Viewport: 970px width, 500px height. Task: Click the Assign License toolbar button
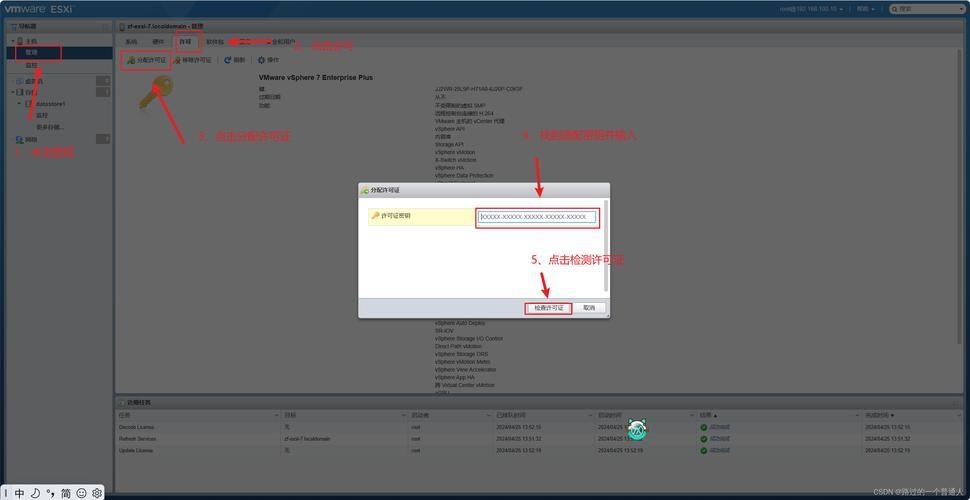pyautogui.click(x=146, y=60)
